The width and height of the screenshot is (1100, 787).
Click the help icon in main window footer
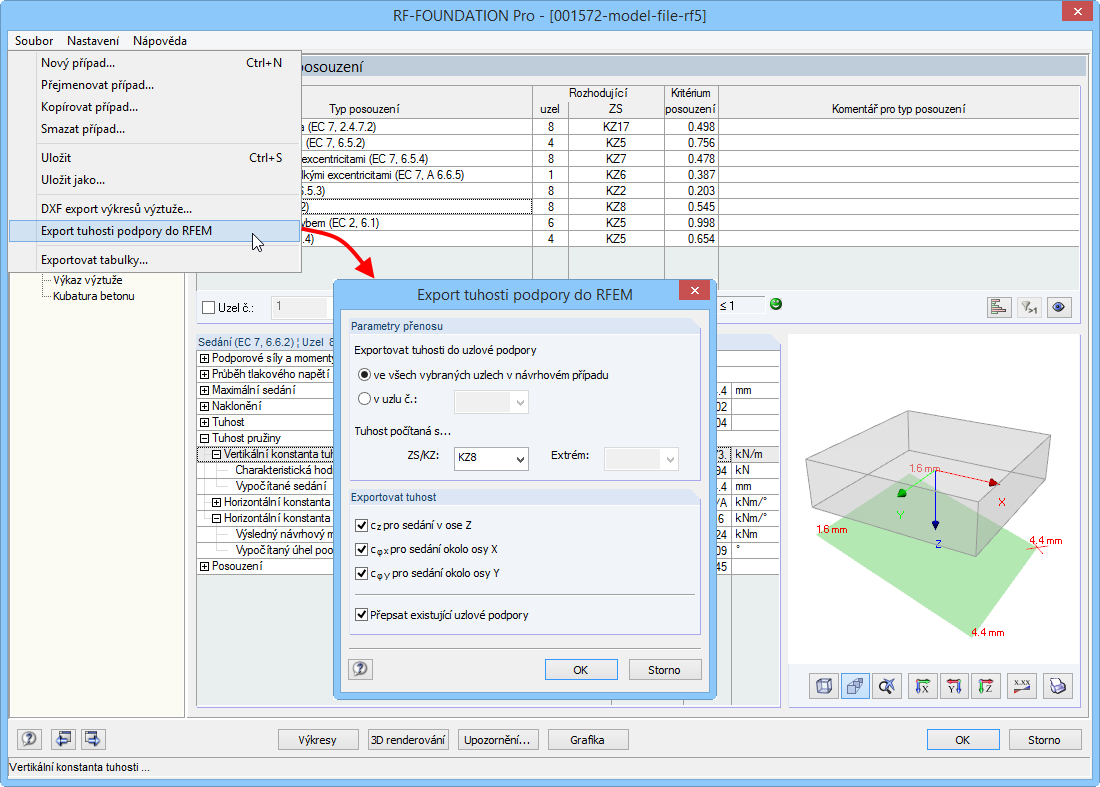29,739
